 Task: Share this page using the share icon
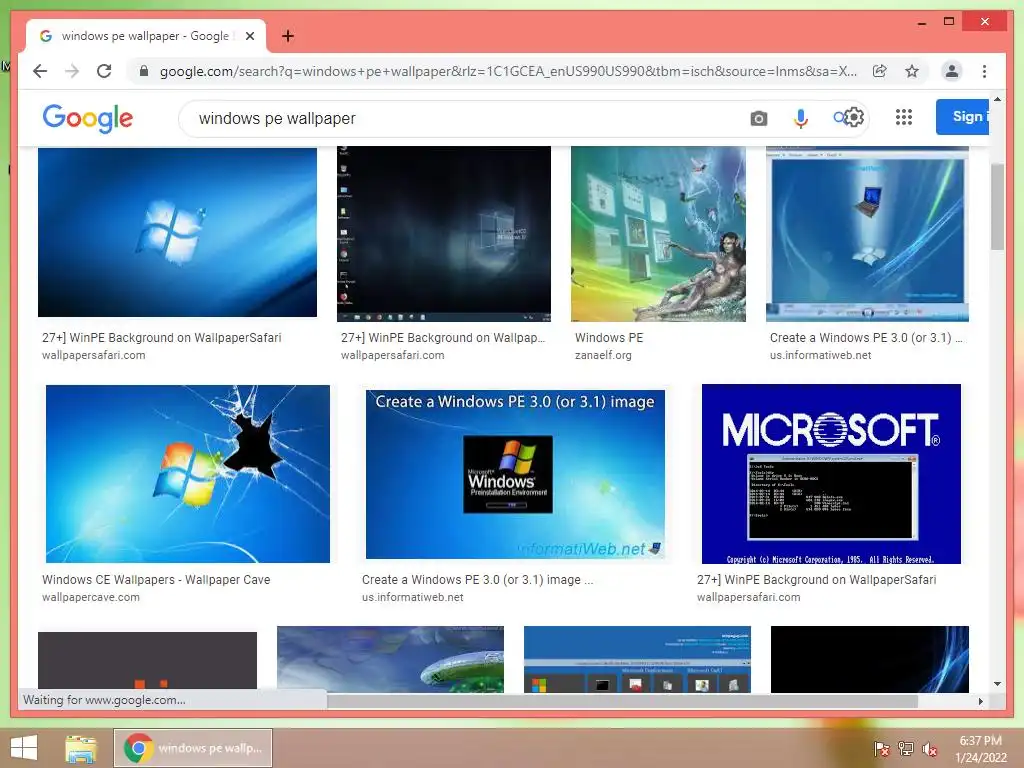(880, 71)
